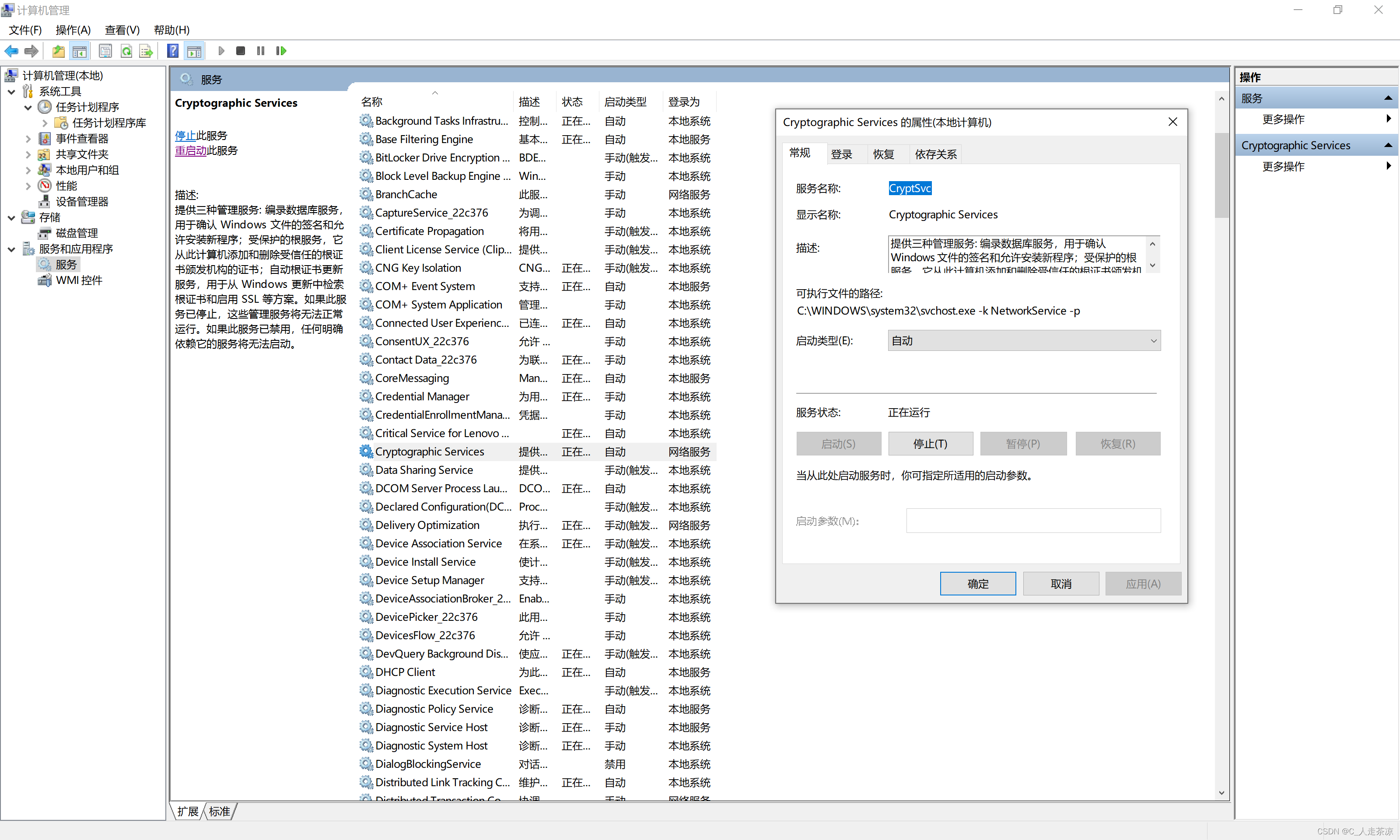Click the refresh toolbar icon

coord(126,51)
